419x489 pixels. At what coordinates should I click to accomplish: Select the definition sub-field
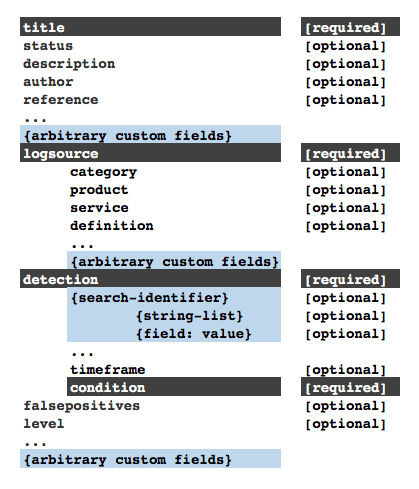[112, 226]
